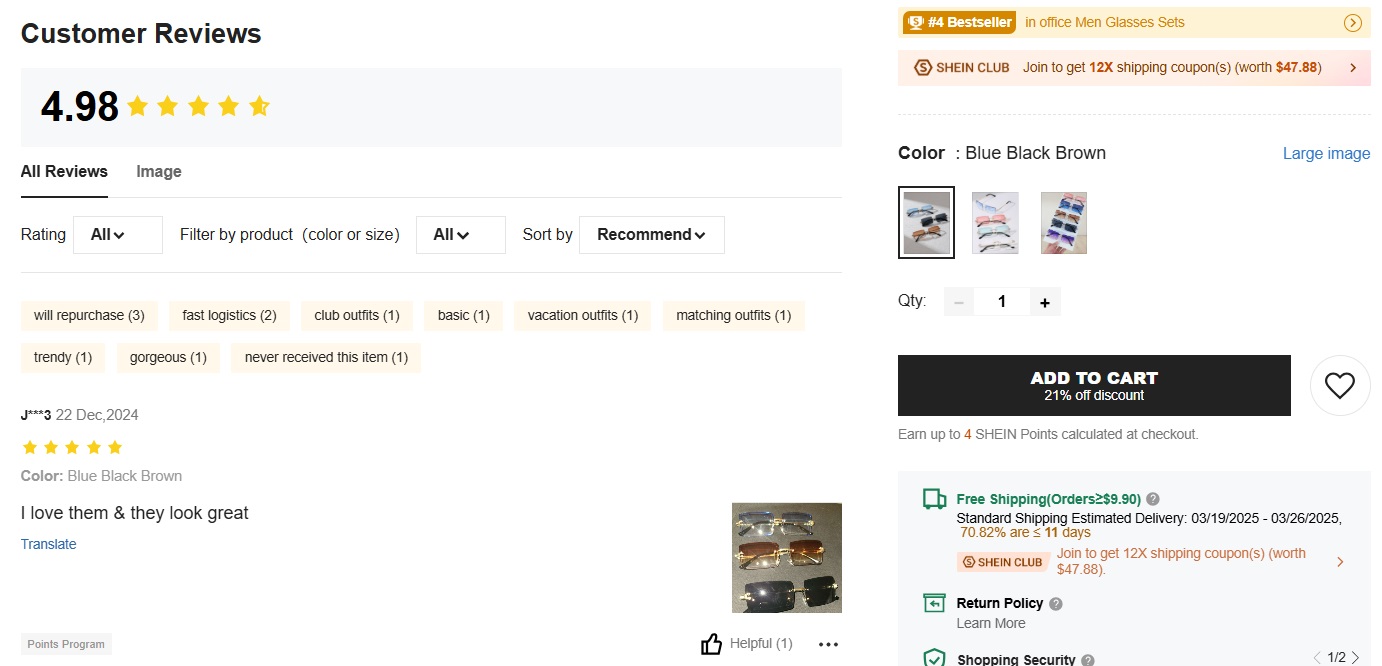Switch to the Image reviews tab
Viewport: 1382px width, 666px height.
tap(159, 172)
